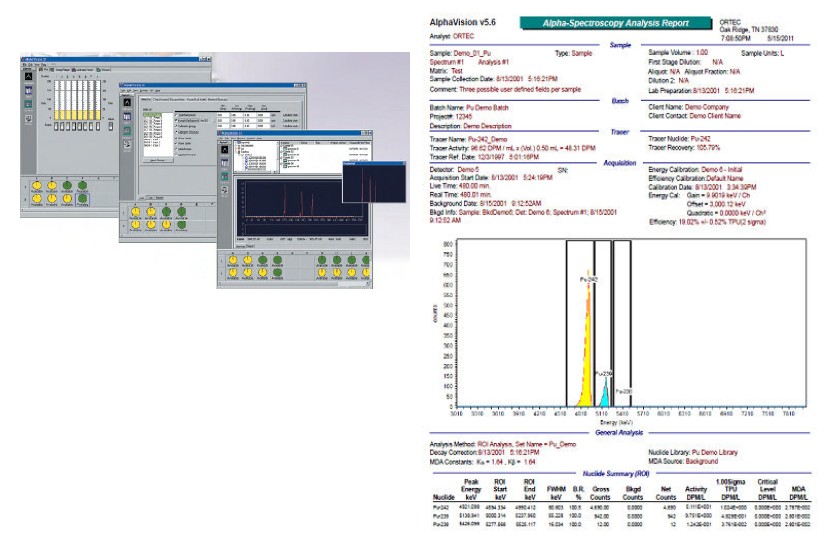This screenshot has width=828, height=536.
Task: Click the 'Batch Name: Pu Demo Batch' line
Action: click(469, 108)
